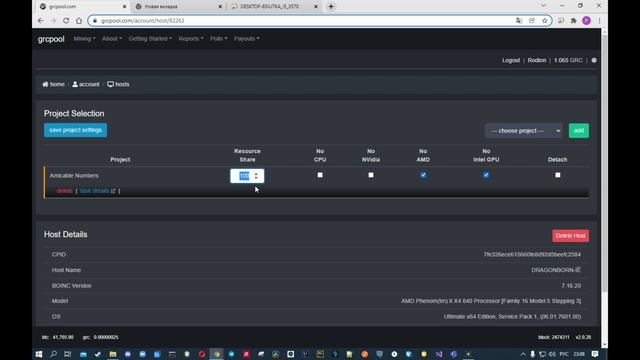Go to account breadcrumb
The width and height of the screenshot is (640, 360).
click(86, 84)
